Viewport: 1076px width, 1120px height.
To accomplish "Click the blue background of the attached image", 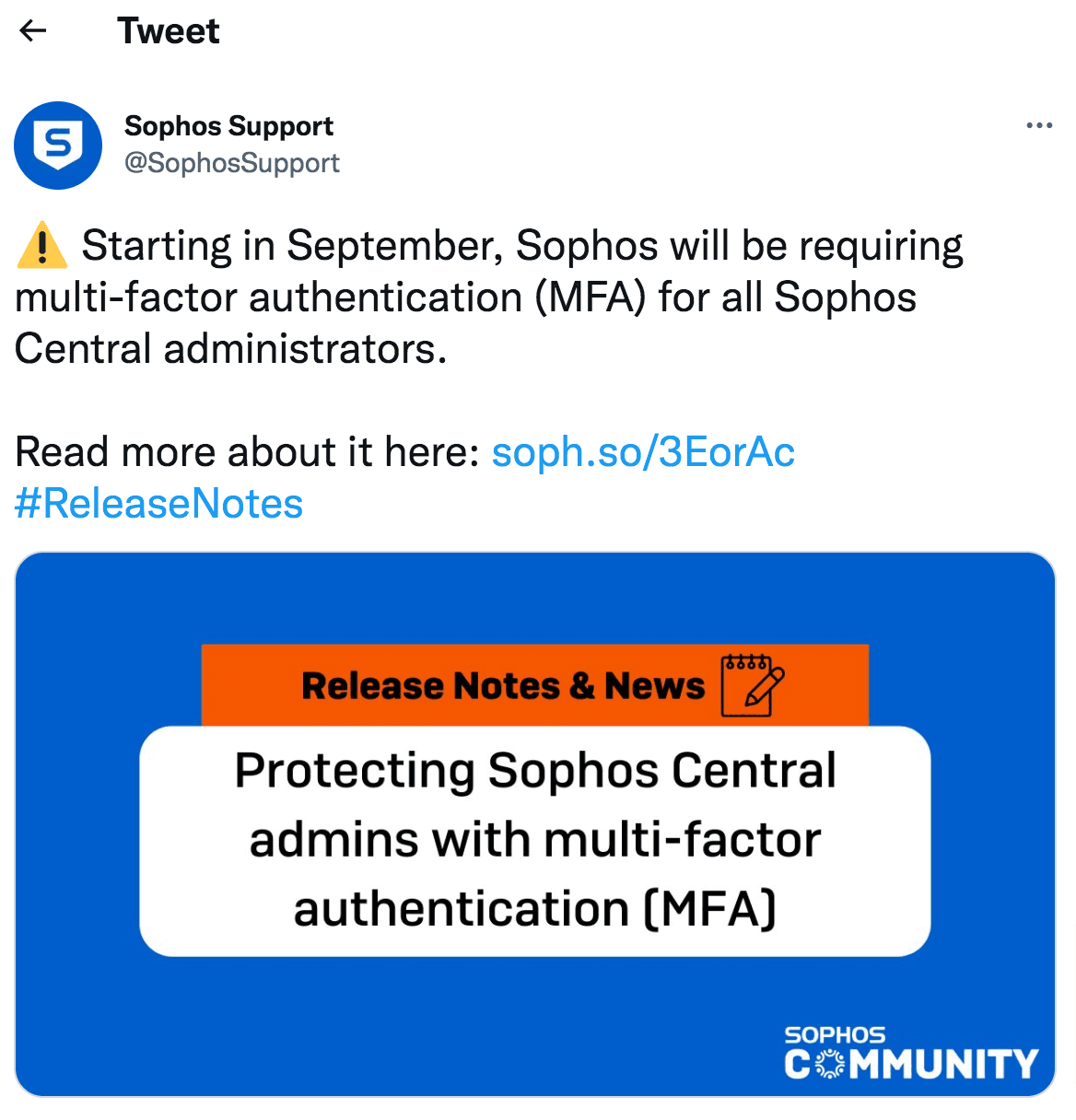I will (x=101, y=608).
